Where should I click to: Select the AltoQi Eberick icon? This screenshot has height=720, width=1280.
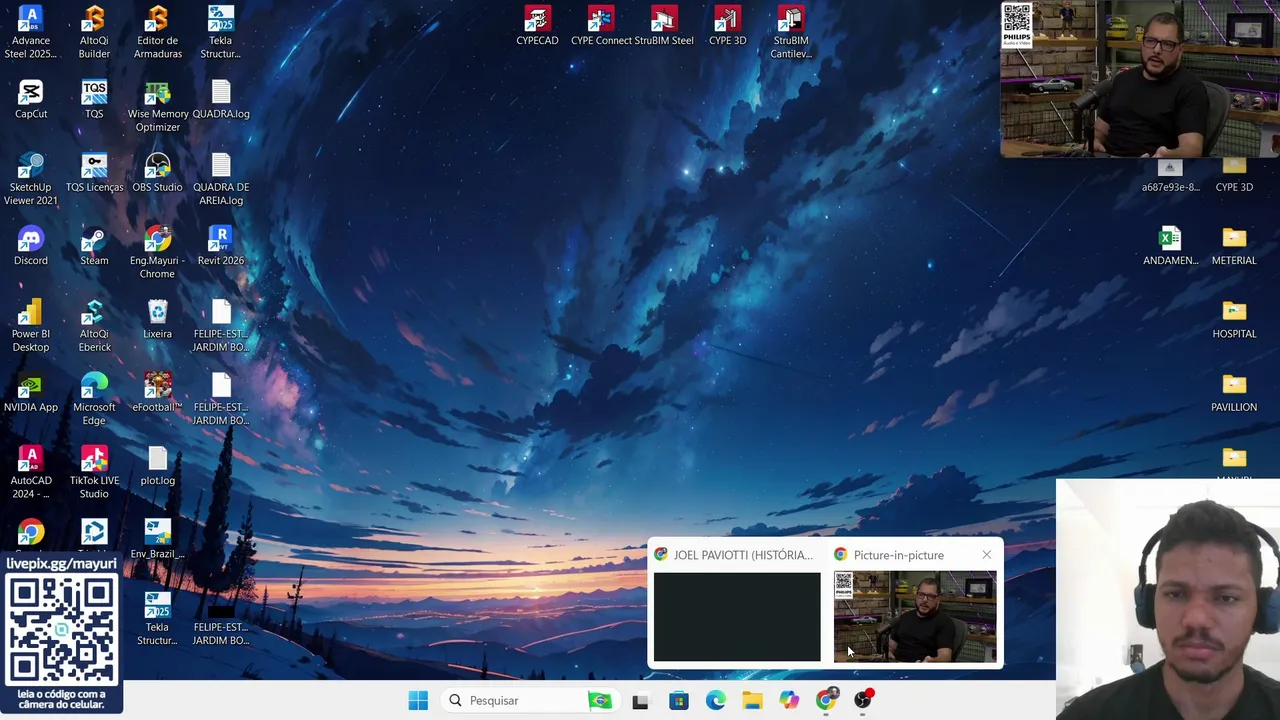pyautogui.click(x=94, y=326)
